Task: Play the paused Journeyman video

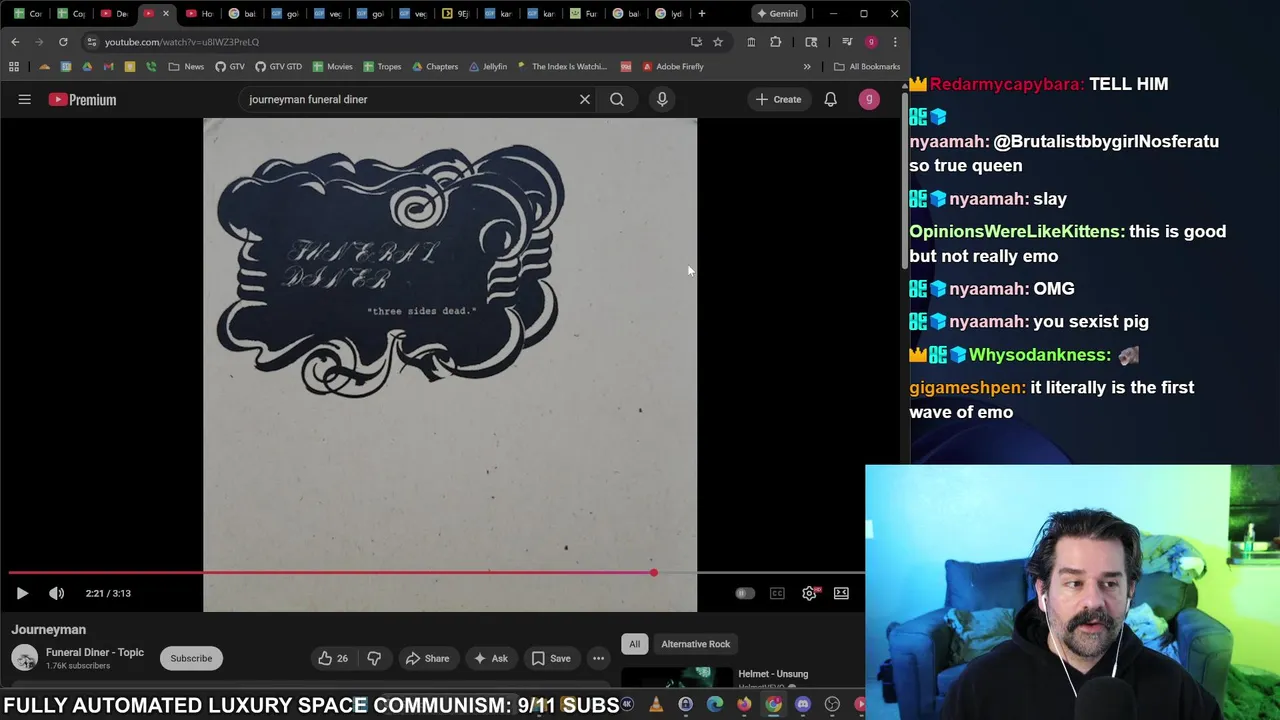Action: point(22,593)
